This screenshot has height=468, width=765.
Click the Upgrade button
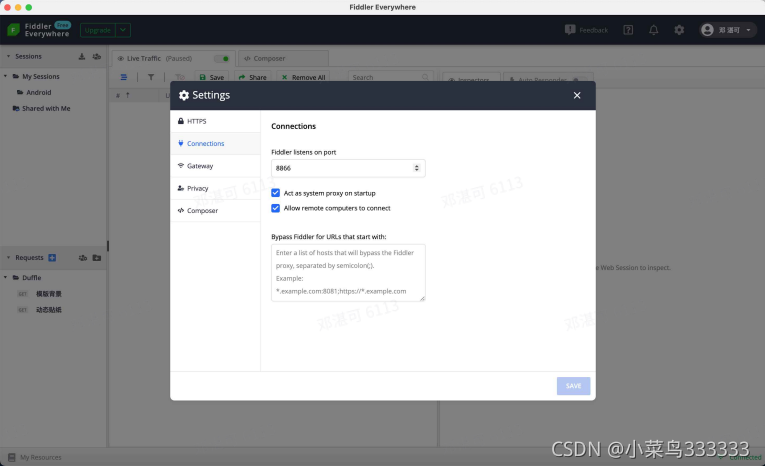point(98,30)
